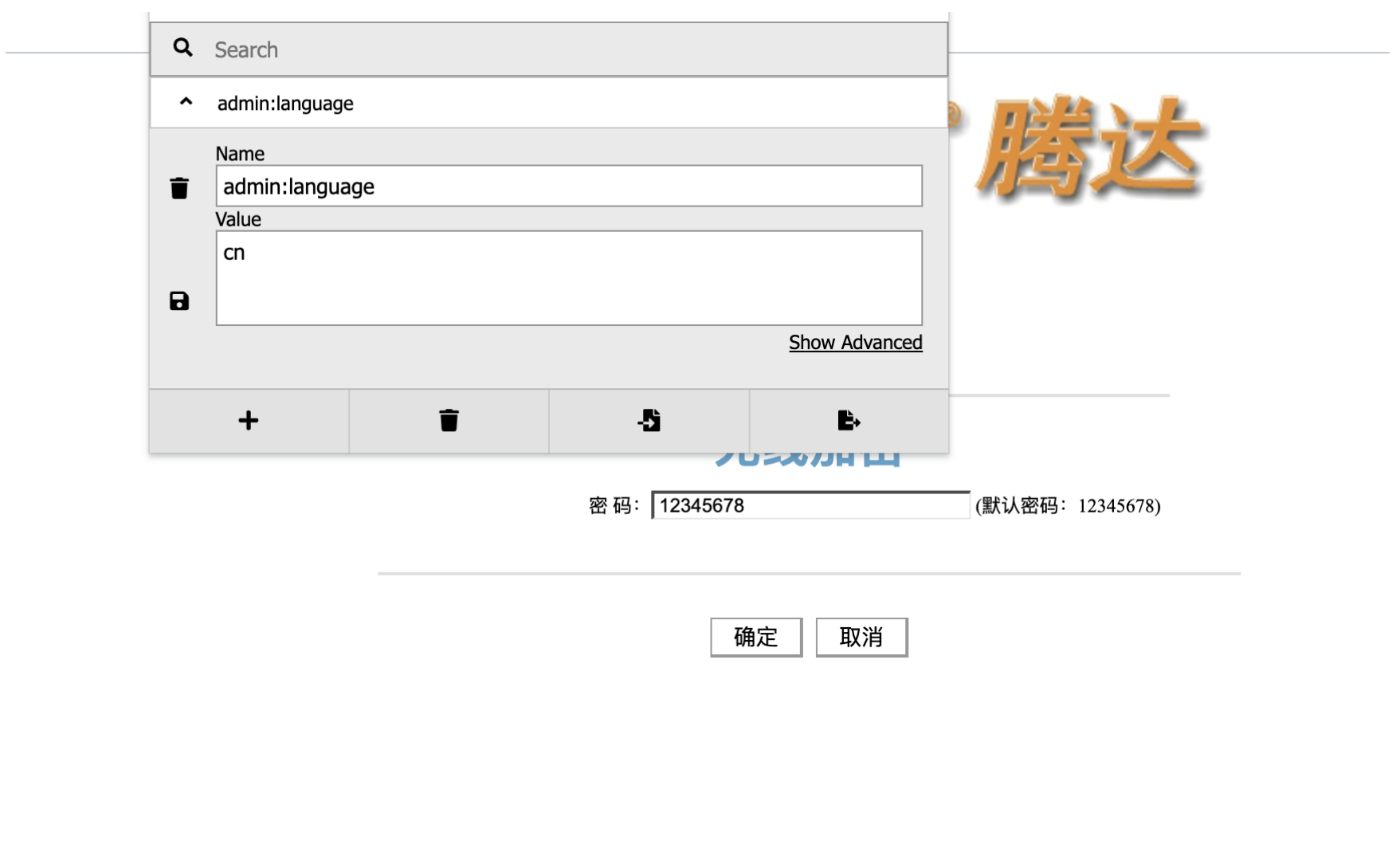Click the Value text area containing cn
1400x844 pixels.
point(568,278)
